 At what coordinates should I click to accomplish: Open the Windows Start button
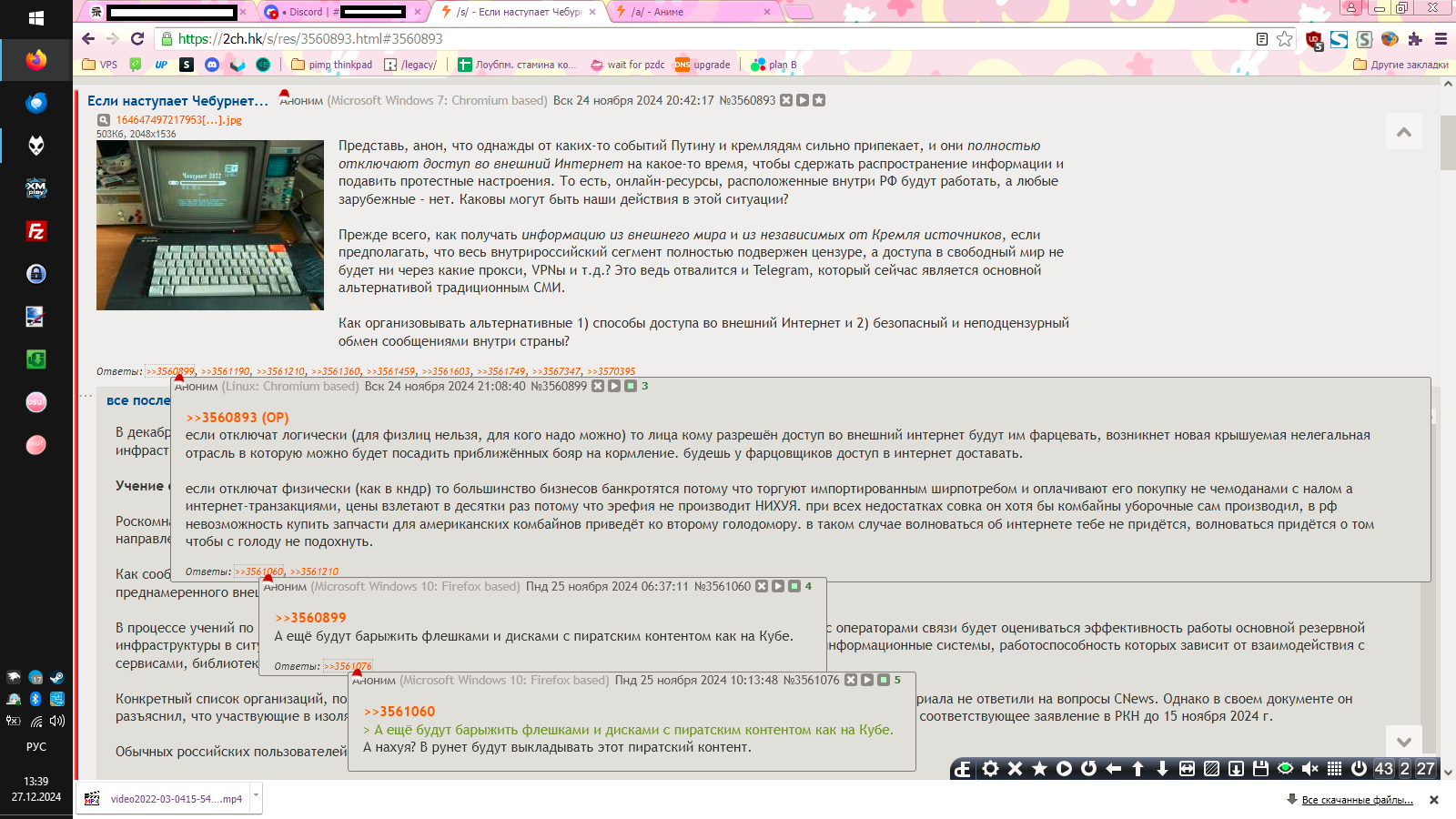[36, 18]
